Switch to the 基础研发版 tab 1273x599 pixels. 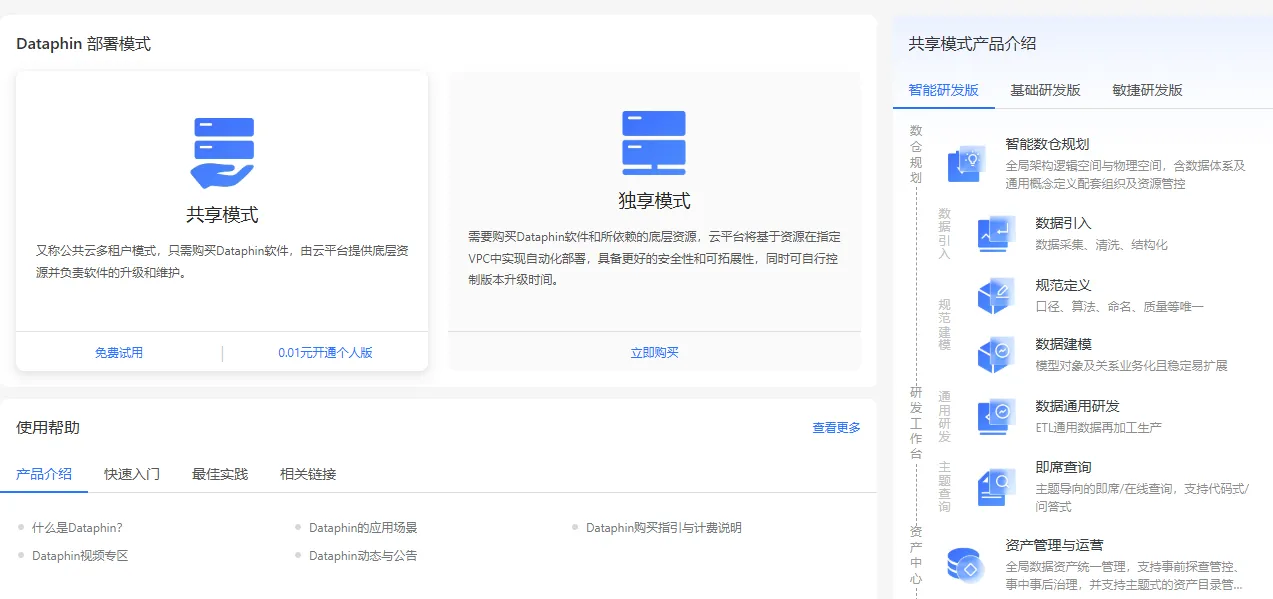point(1045,90)
